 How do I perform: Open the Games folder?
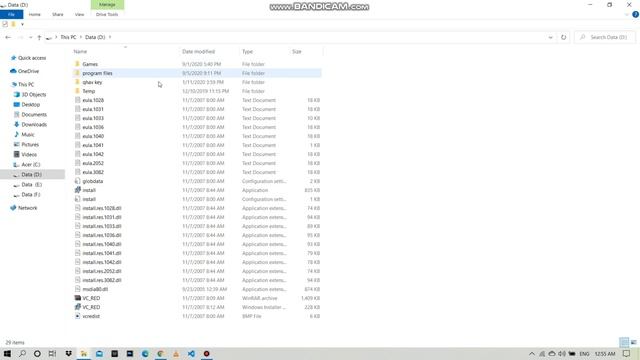90,64
